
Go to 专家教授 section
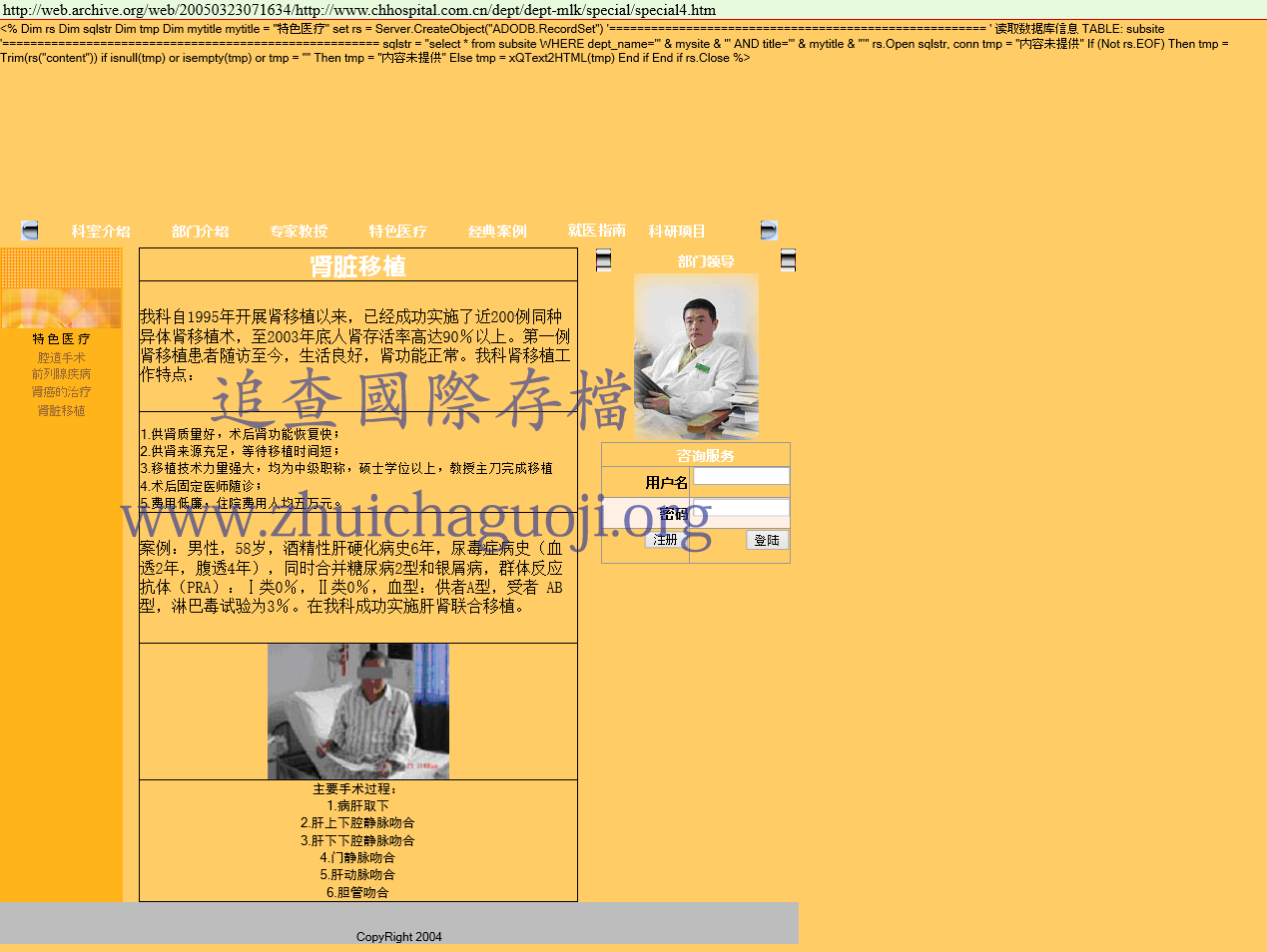(299, 232)
